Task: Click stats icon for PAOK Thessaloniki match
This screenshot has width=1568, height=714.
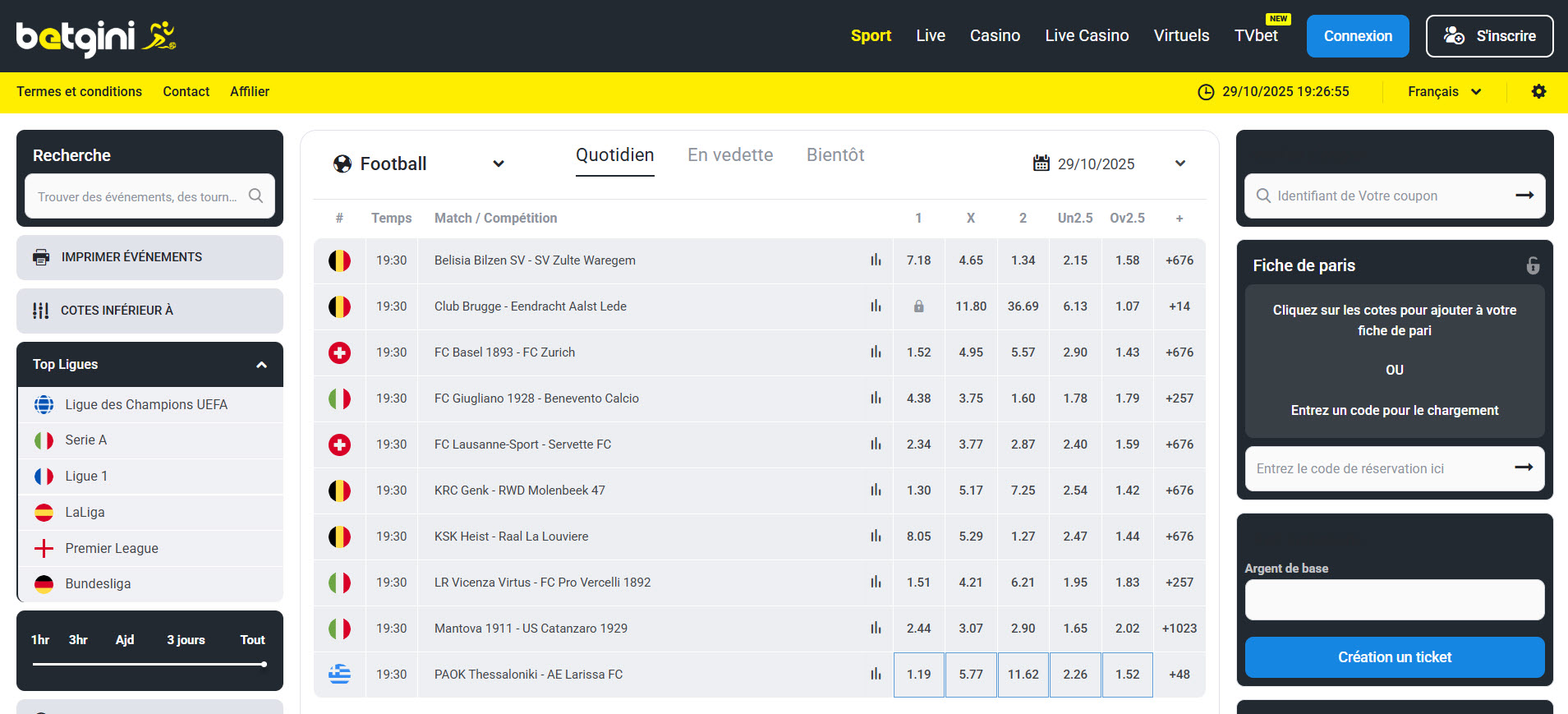Action: coord(876,675)
